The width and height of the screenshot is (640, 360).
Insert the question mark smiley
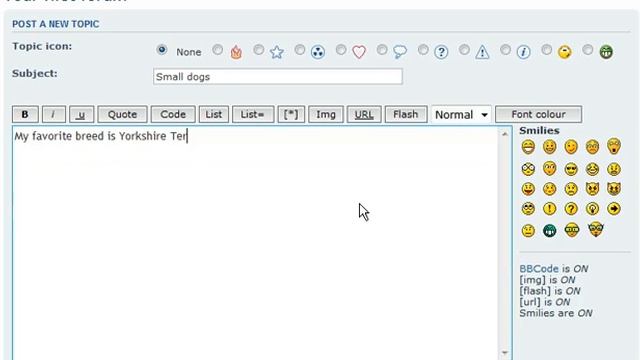(571, 209)
